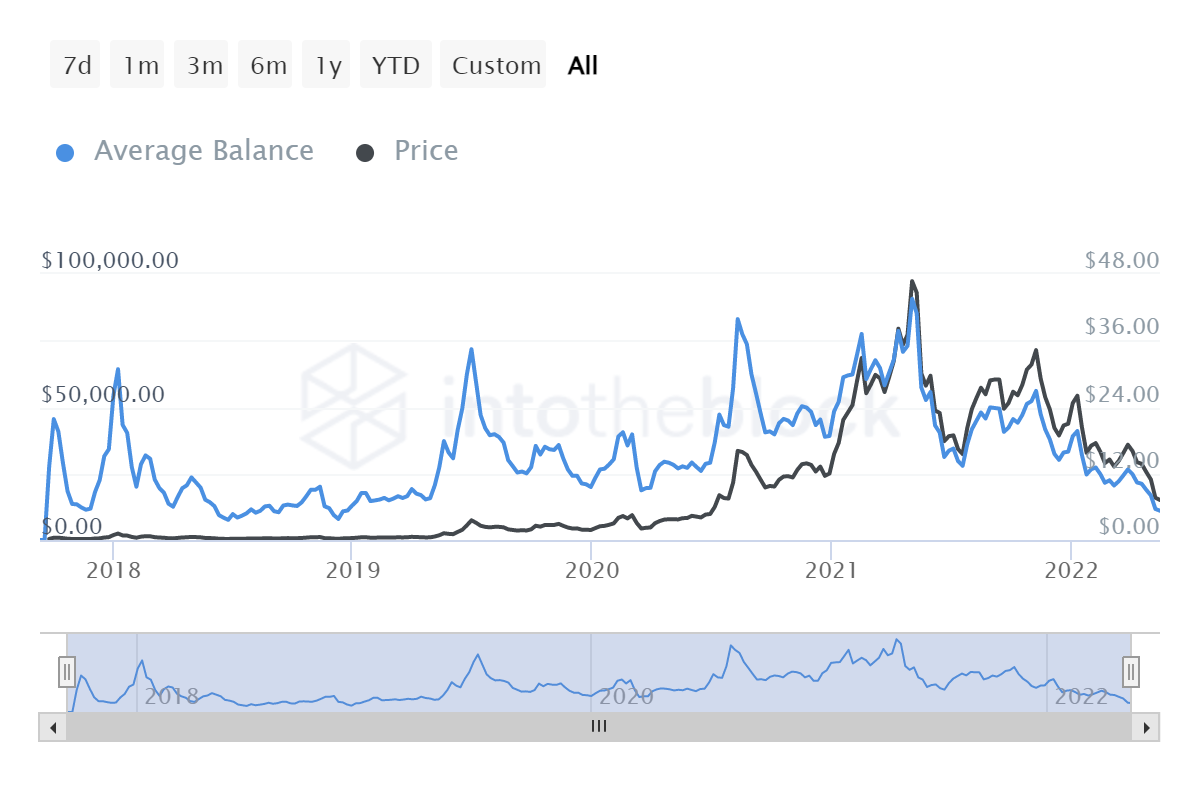Select the 7d time range
The image size is (1200, 800).
[x=75, y=64]
